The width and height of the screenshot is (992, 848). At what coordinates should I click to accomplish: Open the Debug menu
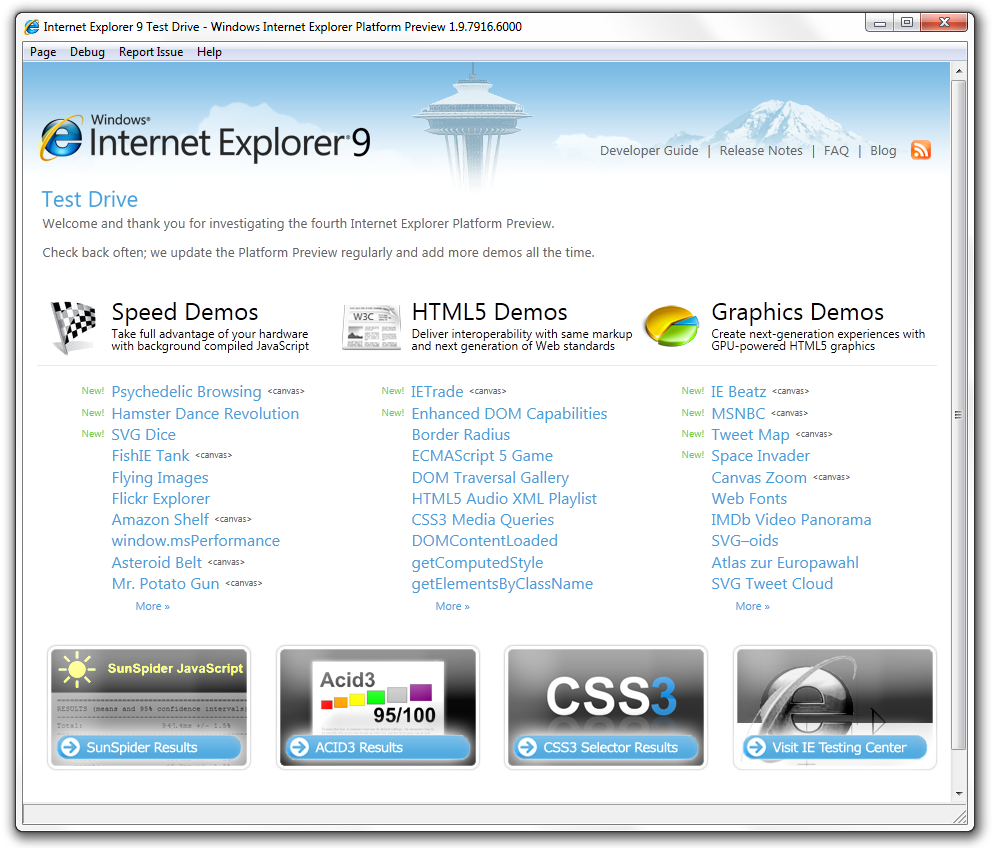[x=87, y=52]
